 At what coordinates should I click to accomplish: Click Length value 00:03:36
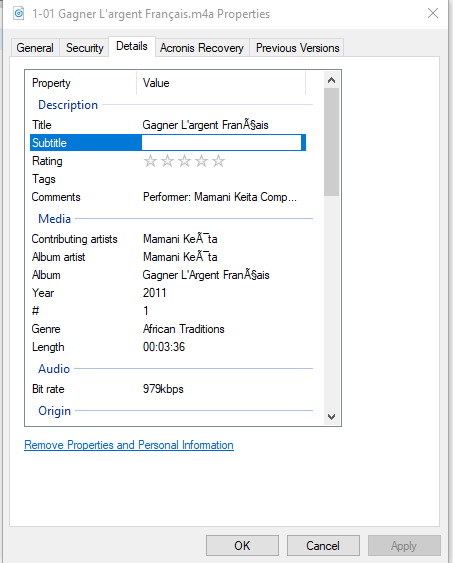click(164, 347)
